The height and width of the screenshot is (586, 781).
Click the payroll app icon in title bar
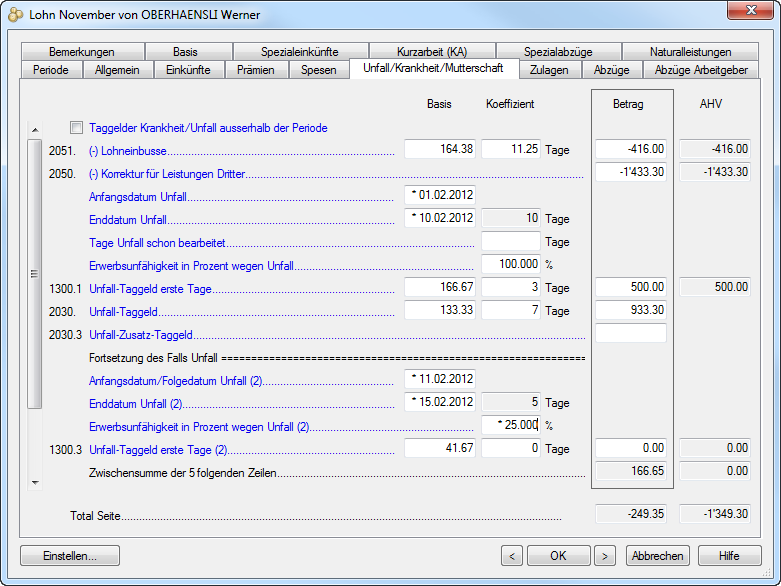point(15,14)
